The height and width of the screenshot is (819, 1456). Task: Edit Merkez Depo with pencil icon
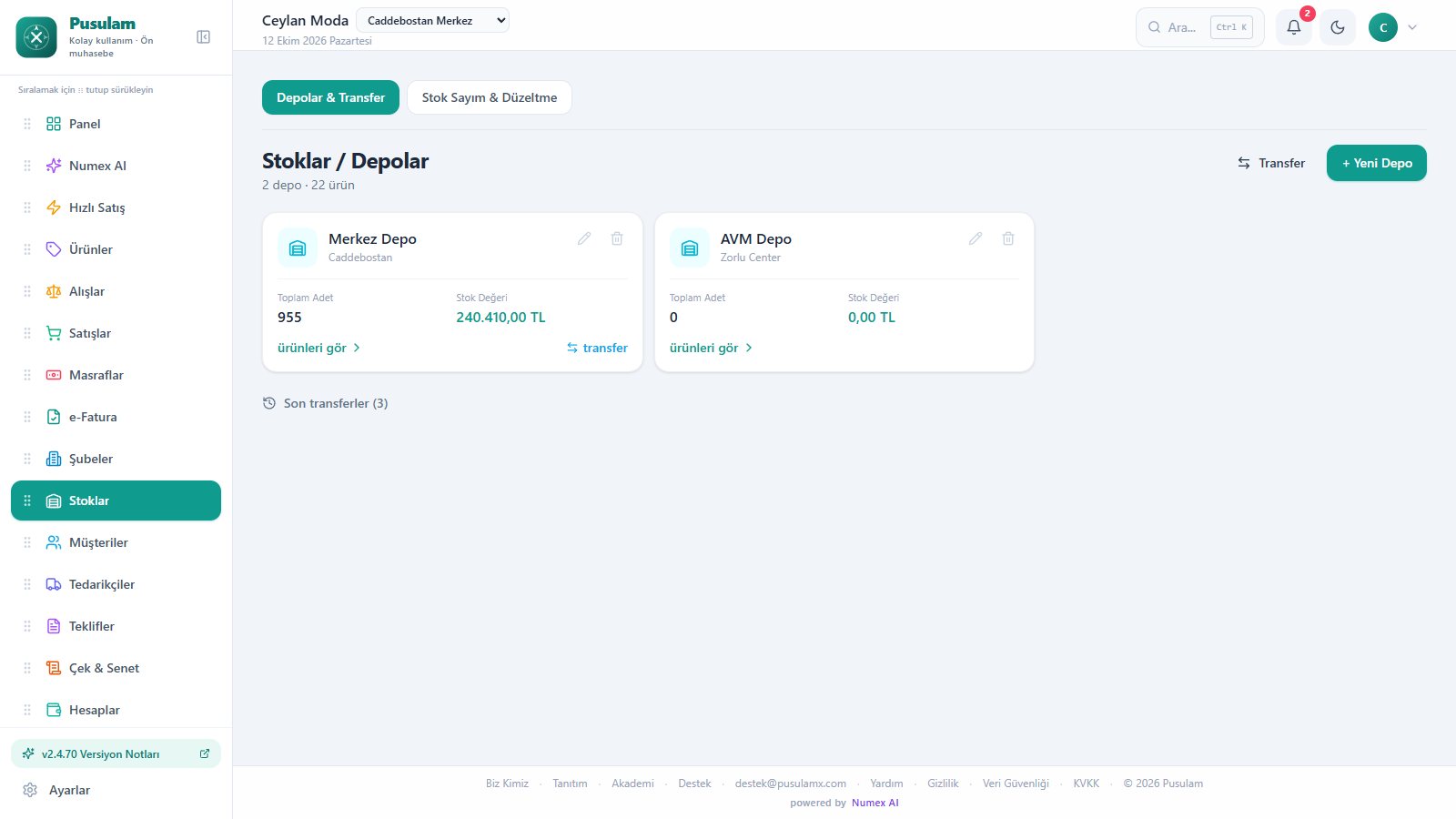coord(584,238)
